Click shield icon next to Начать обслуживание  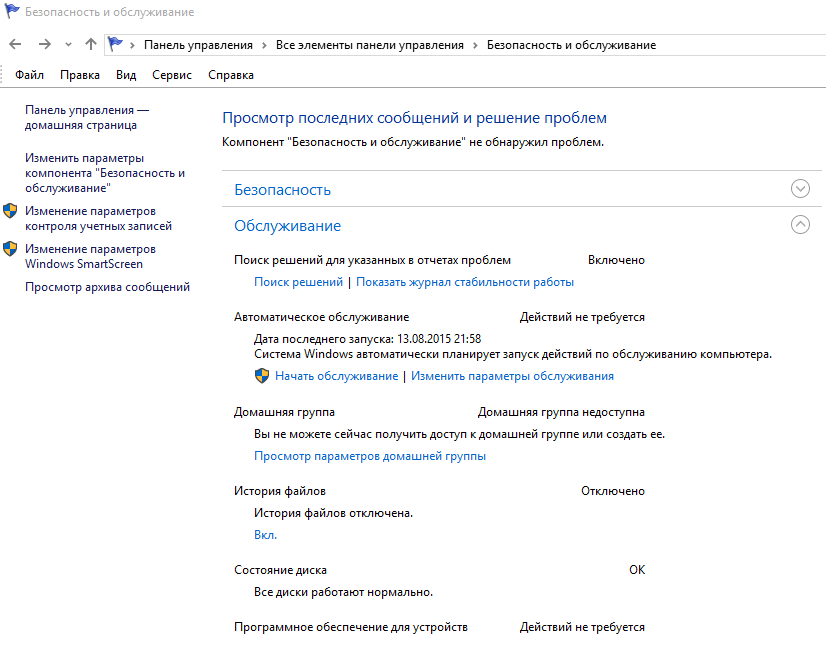tap(262, 376)
